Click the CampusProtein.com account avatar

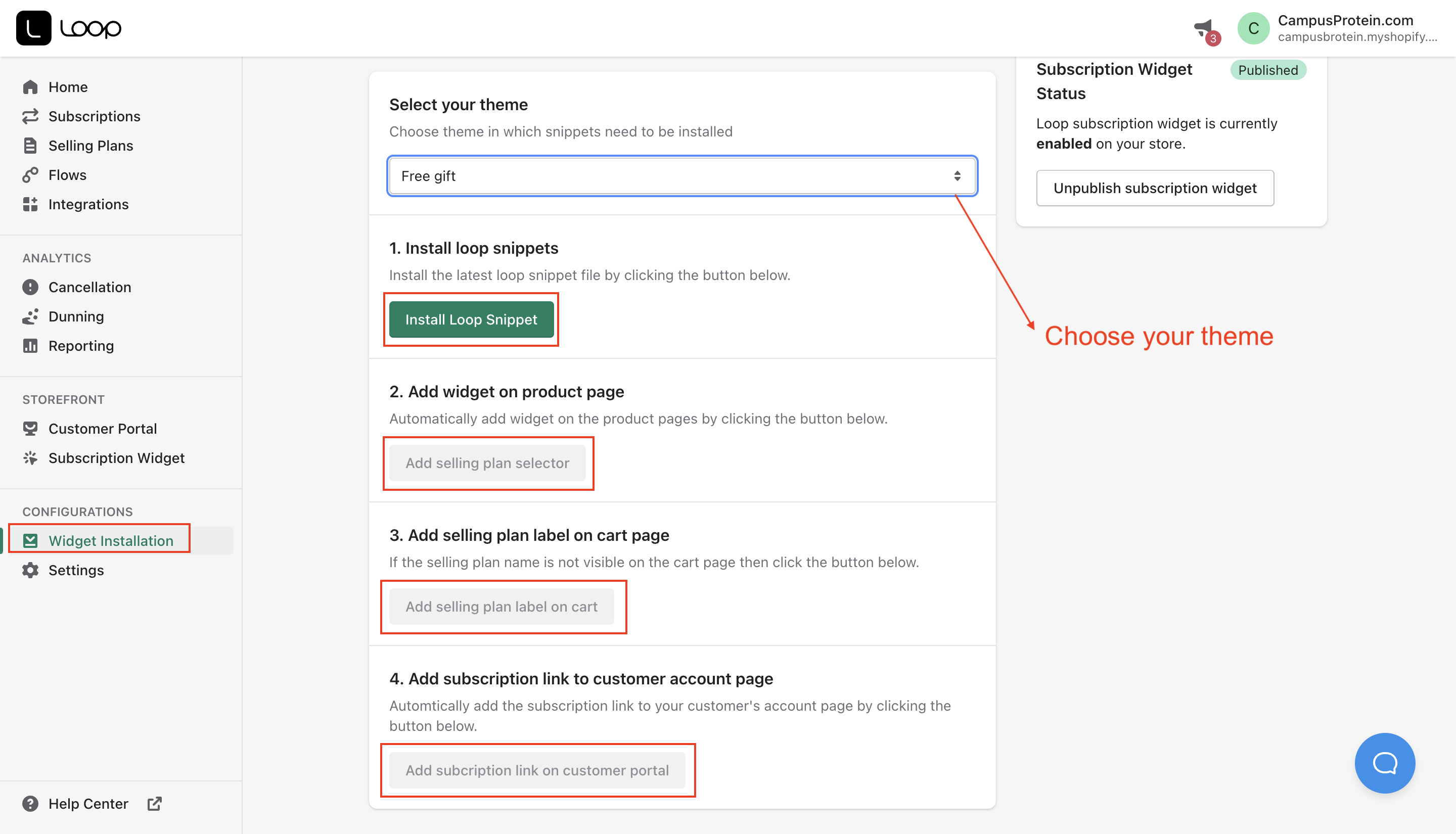[x=1253, y=27]
